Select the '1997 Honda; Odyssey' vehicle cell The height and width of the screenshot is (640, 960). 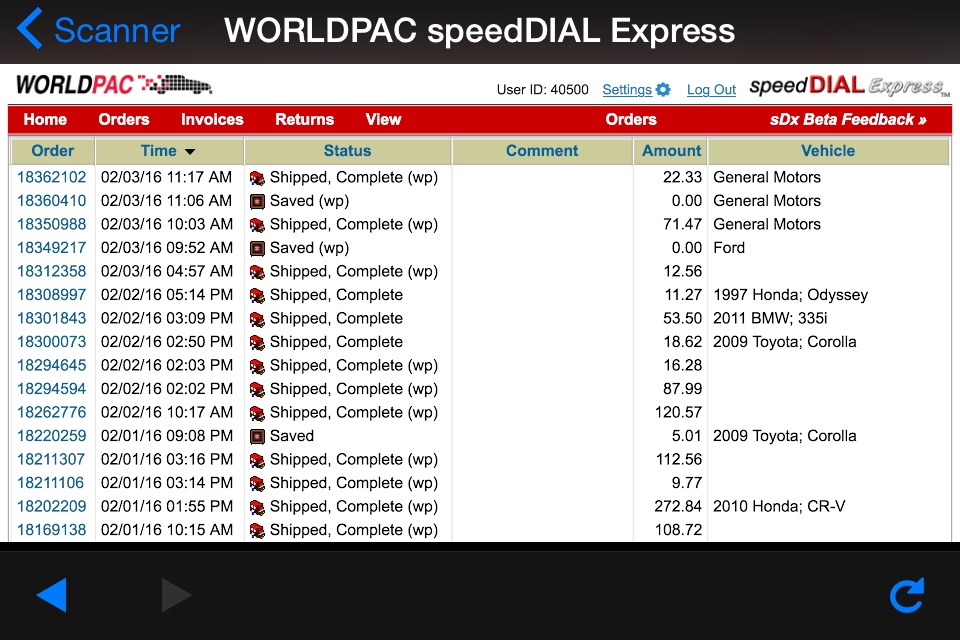pyautogui.click(x=790, y=295)
